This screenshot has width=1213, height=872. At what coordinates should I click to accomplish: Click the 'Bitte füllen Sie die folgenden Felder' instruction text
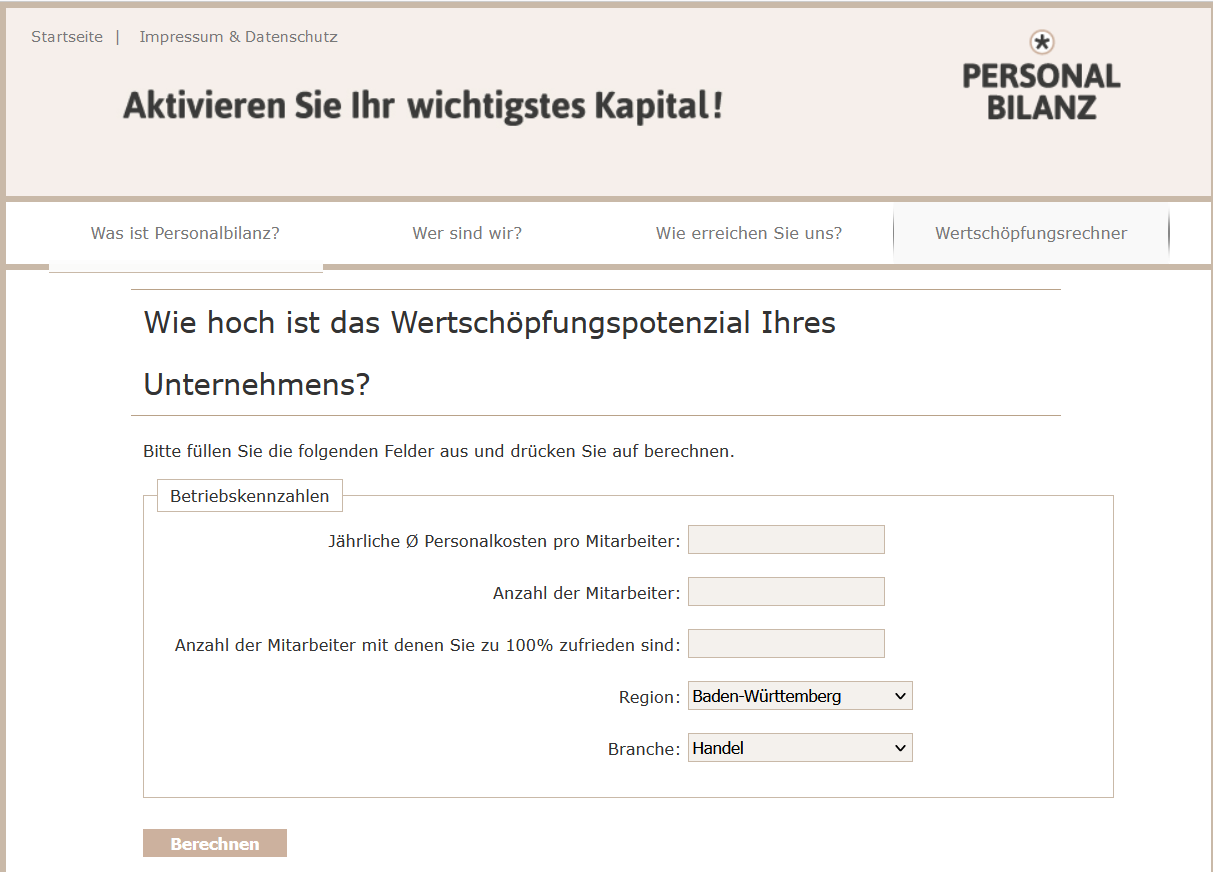pyautogui.click(x=439, y=451)
